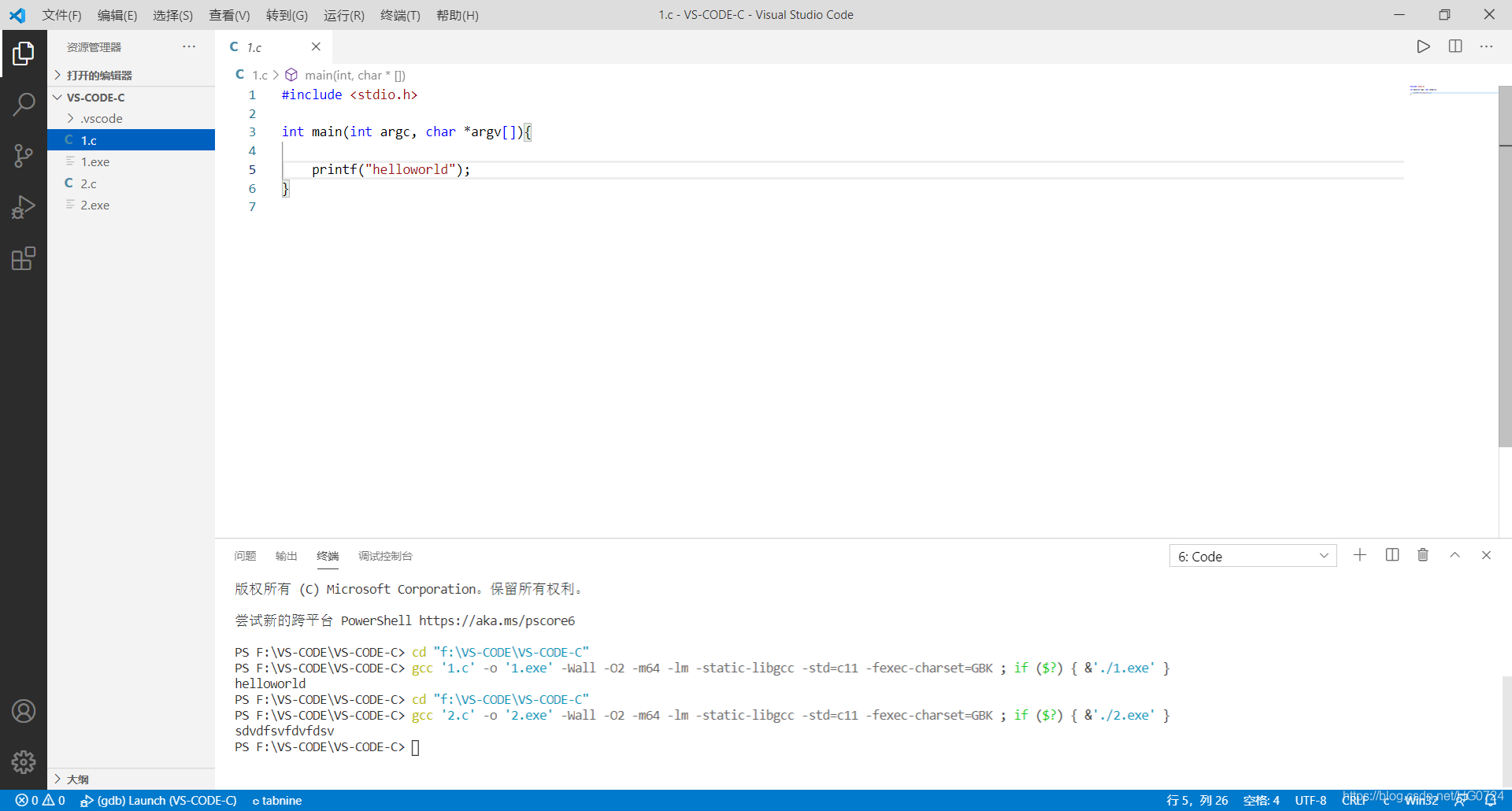
Task: Split the editor to the right
Action: coord(1455,46)
